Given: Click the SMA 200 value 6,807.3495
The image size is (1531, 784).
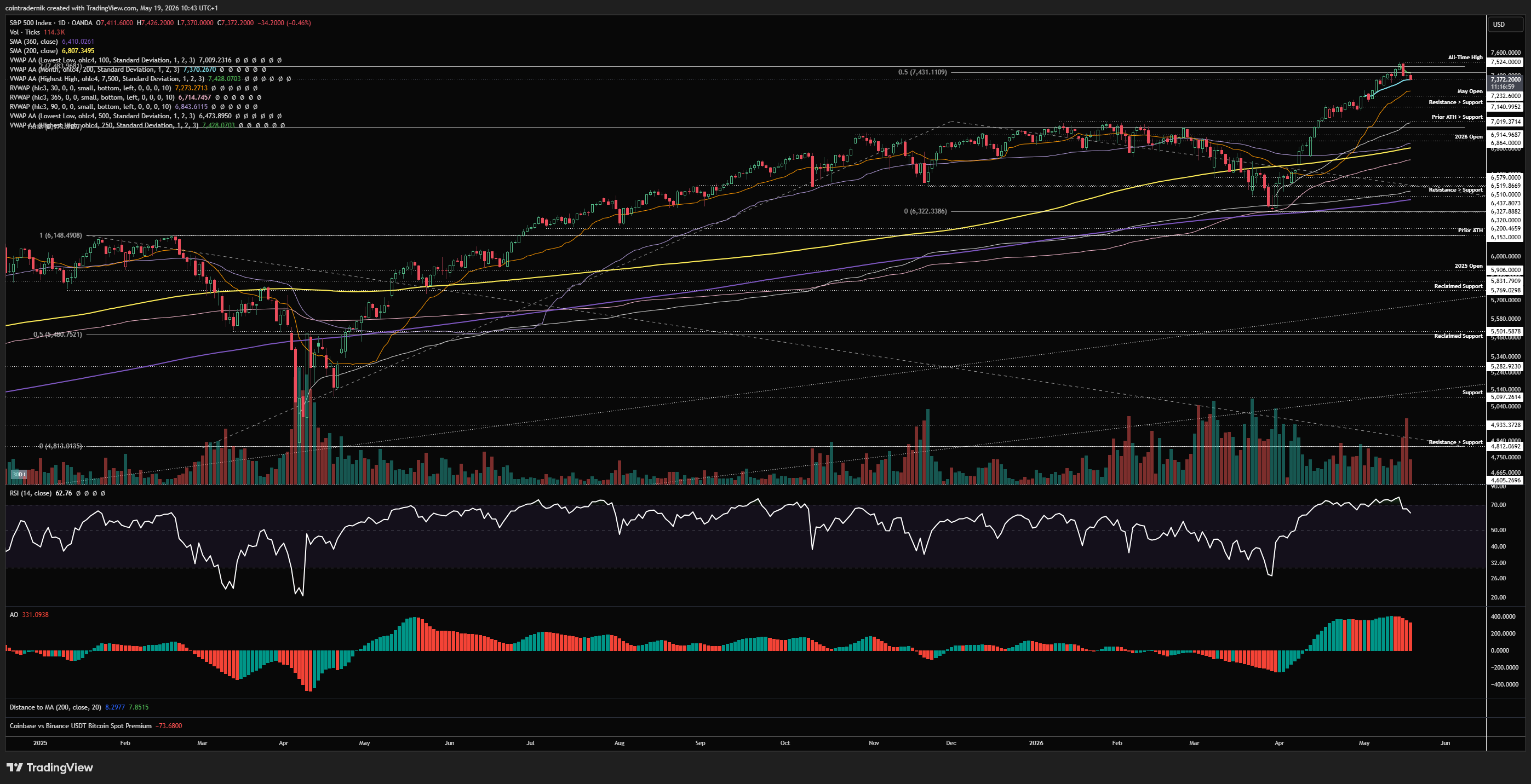Looking at the screenshot, I should tap(78, 51).
